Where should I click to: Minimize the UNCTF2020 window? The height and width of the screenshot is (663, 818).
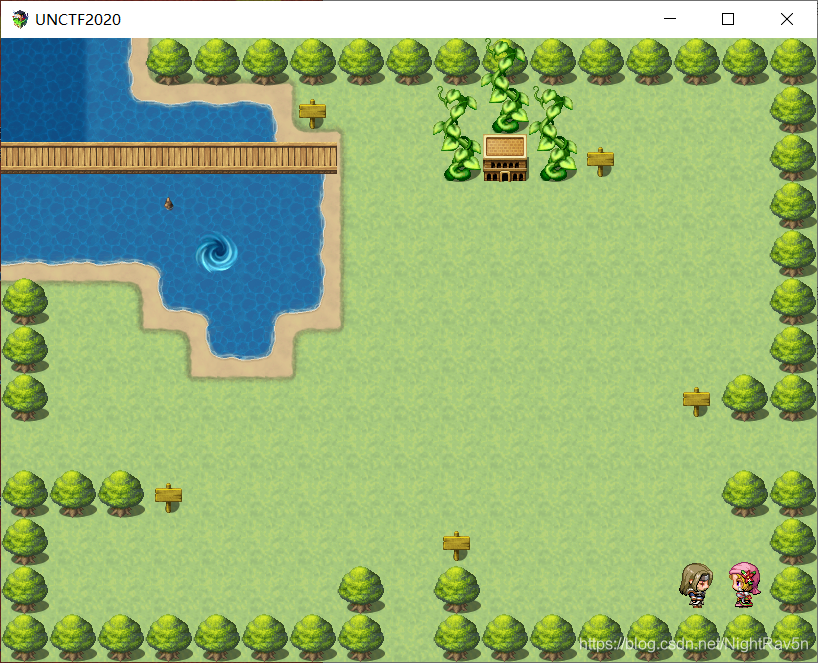[670, 19]
